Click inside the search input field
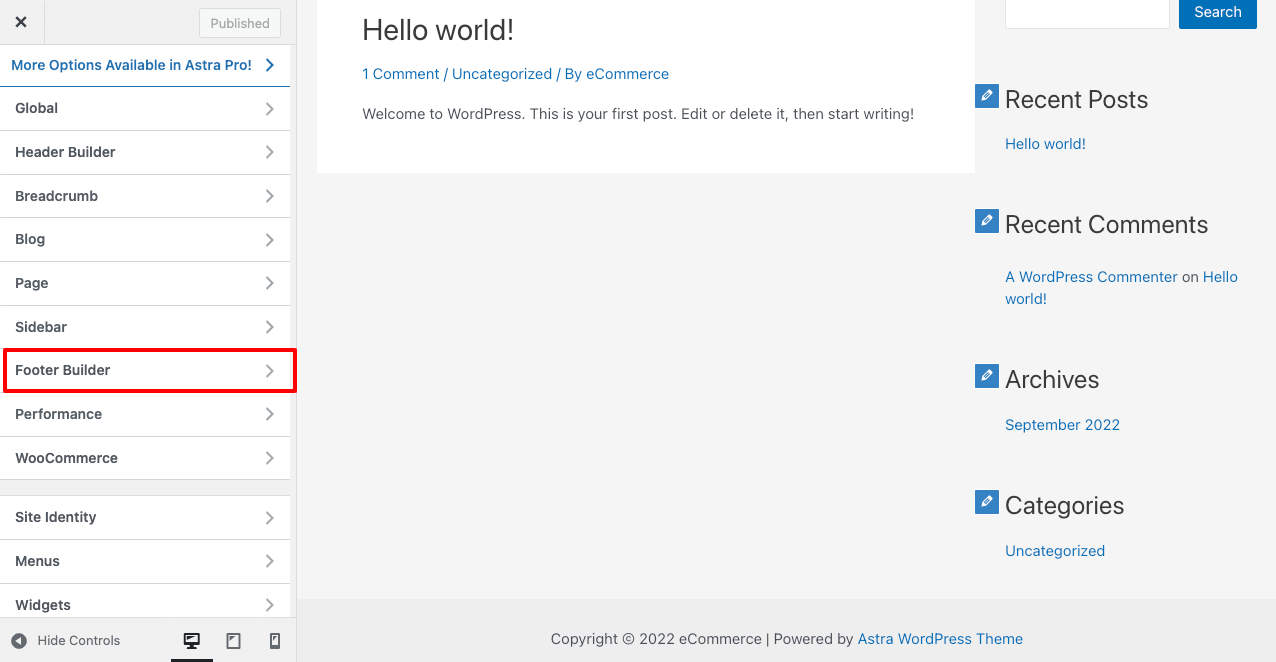Viewport: 1276px width, 662px height. coord(1087,13)
